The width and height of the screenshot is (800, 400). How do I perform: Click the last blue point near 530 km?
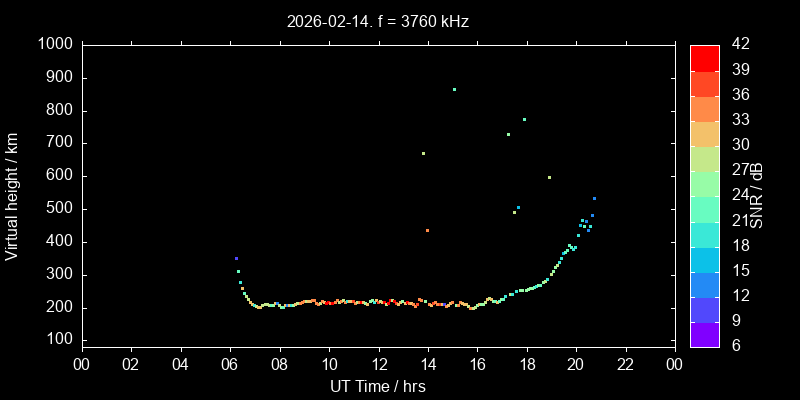click(594, 198)
